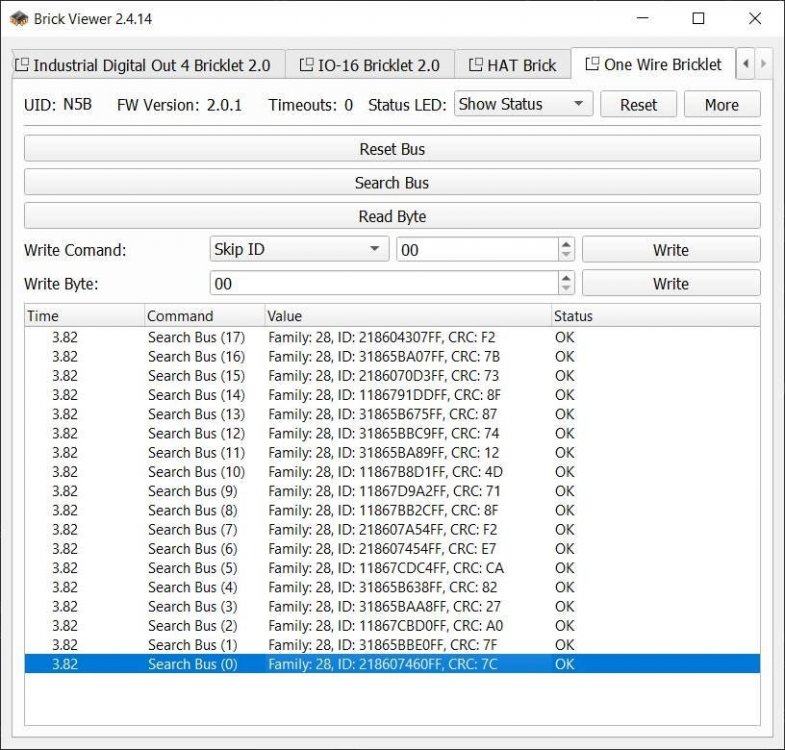The image size is (785, 750).
Task: Increment the Write Byte value spinner
Action: pos(566,278)
